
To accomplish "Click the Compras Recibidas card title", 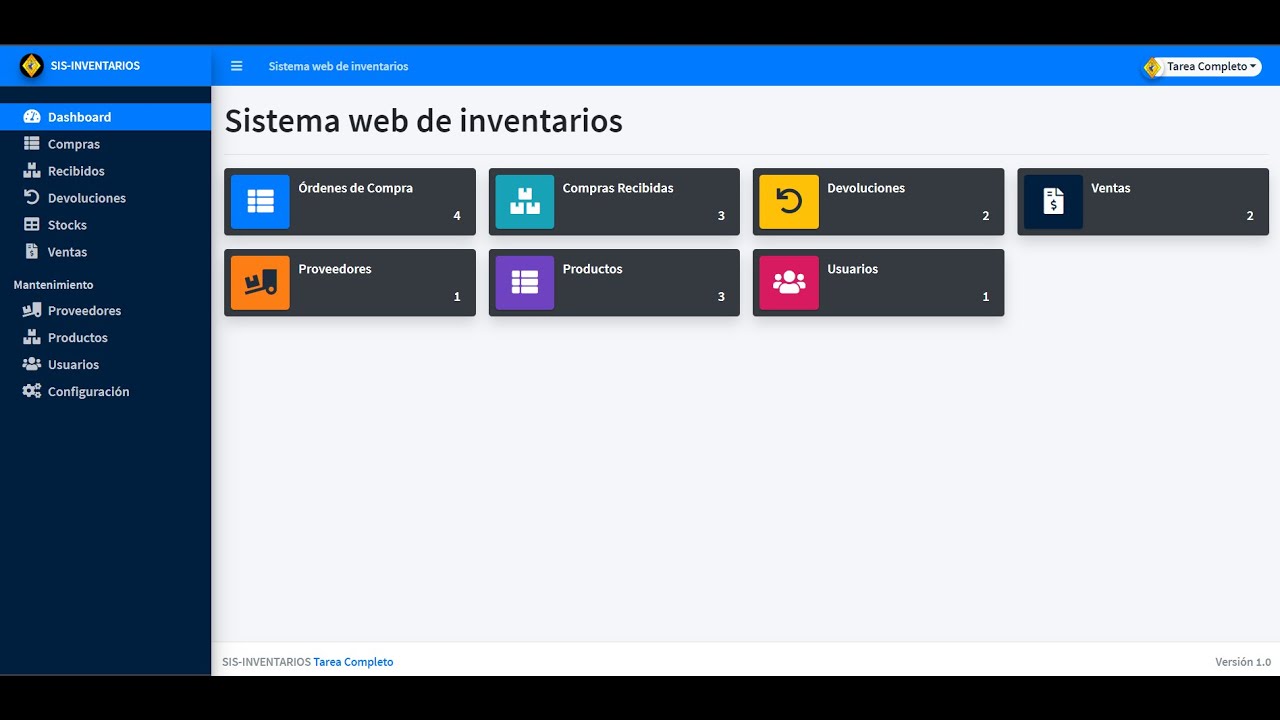I will (618, 188).
